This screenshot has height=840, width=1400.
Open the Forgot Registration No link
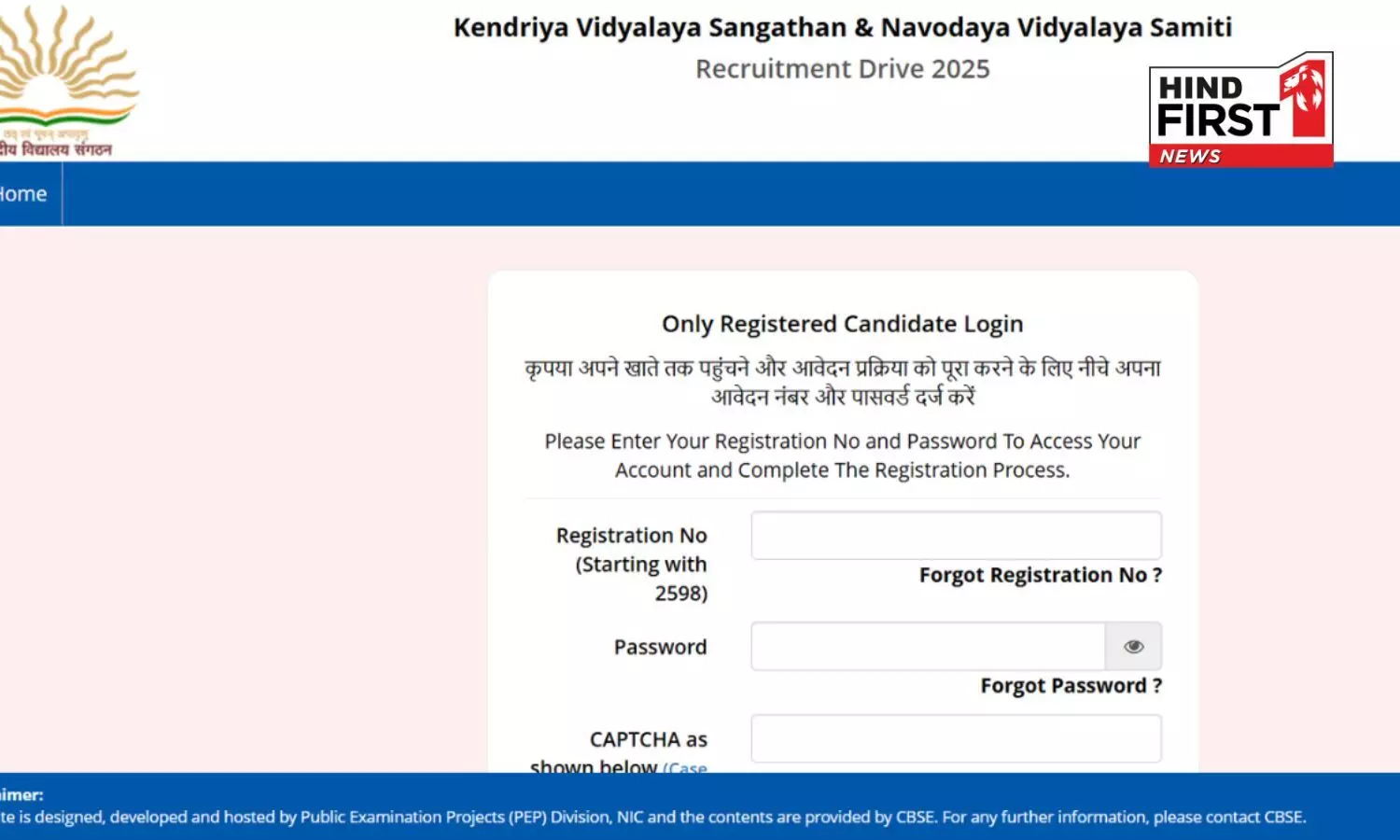pos(1040,575)
